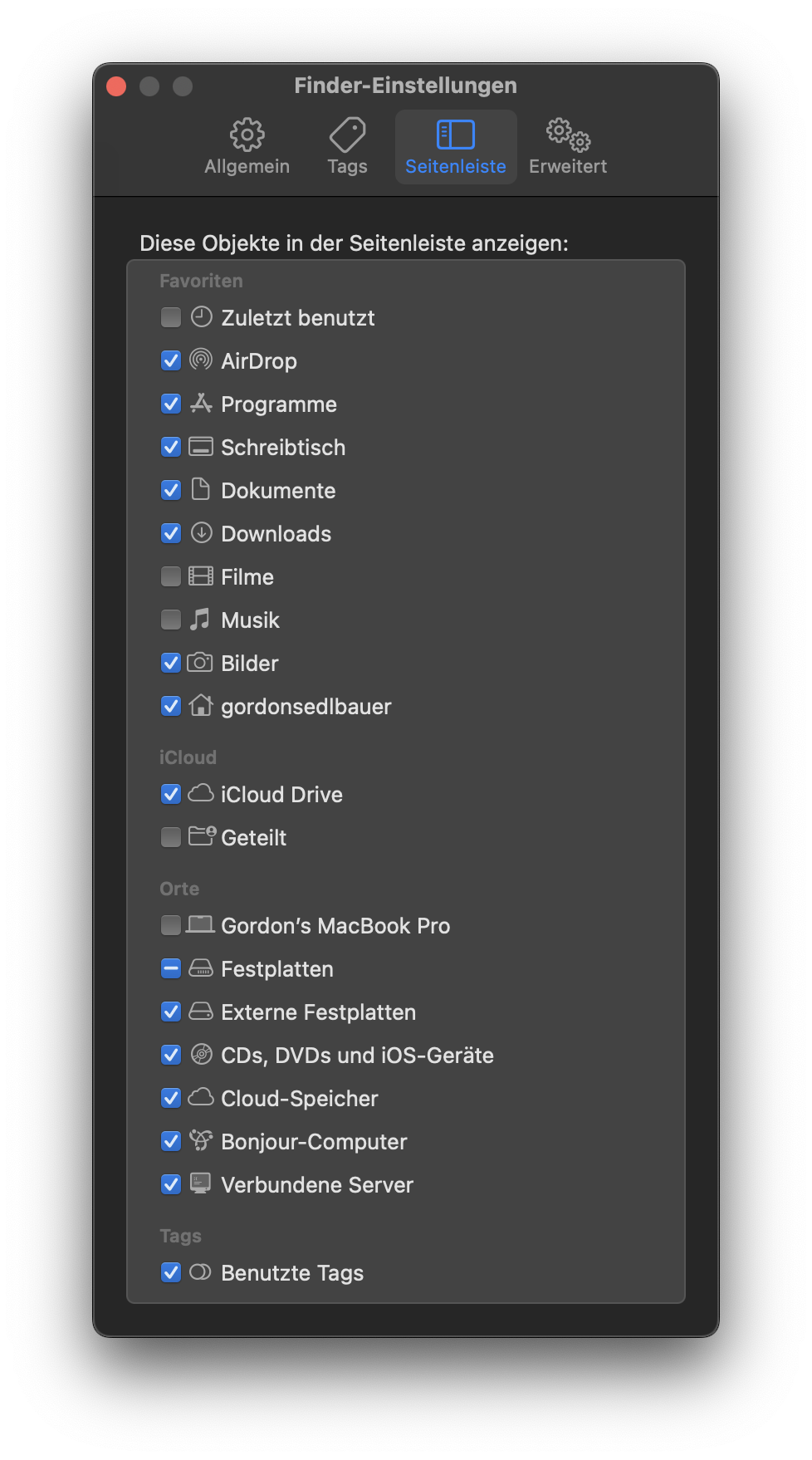
Task: Click the gordonsedlbauer home icon
Action: pos(201,706)
